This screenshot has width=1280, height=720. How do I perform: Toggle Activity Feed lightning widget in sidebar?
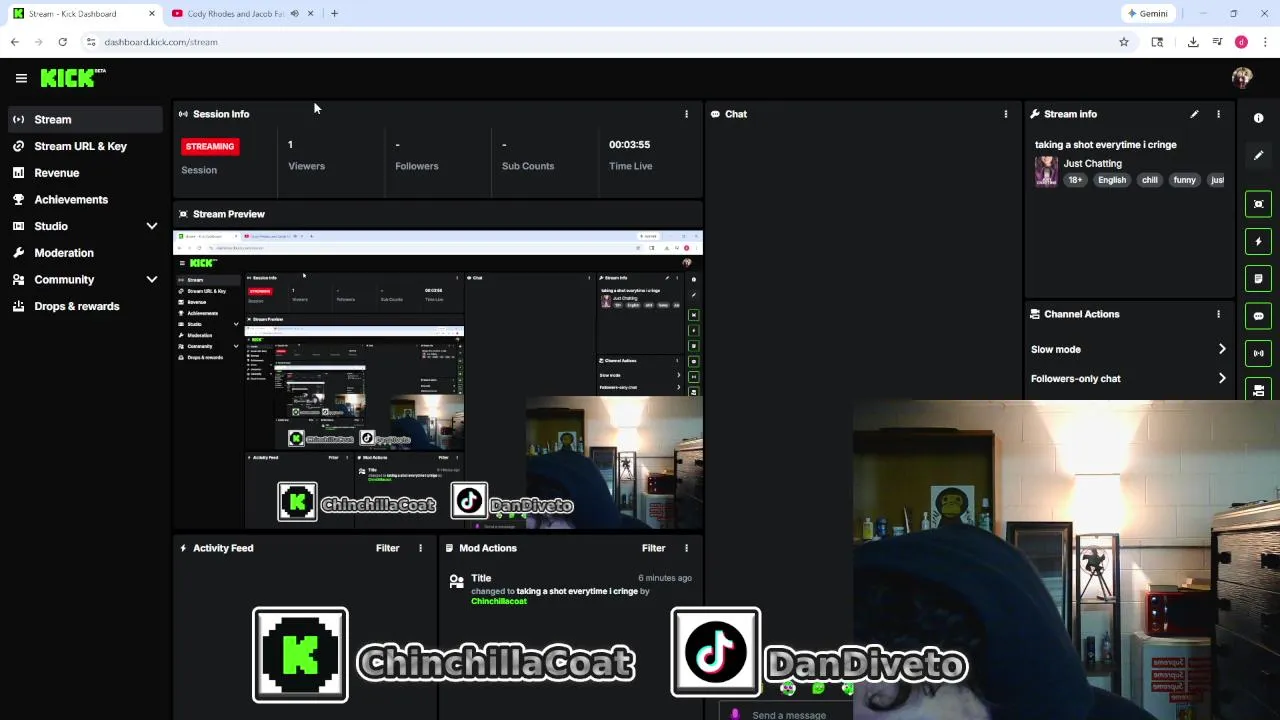pyautogui.click(x=1258, y=241)
